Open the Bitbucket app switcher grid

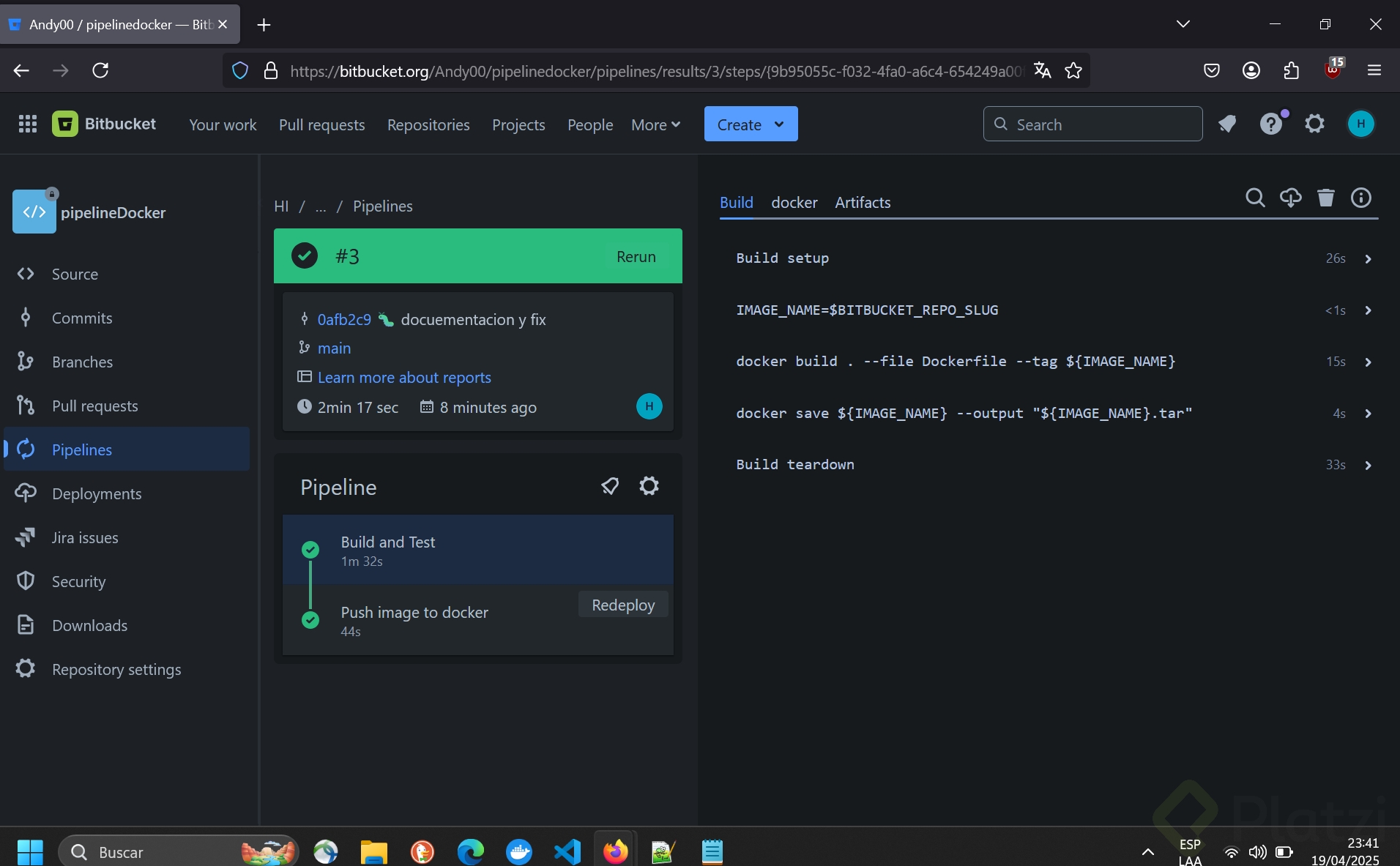tap(27, 124)
